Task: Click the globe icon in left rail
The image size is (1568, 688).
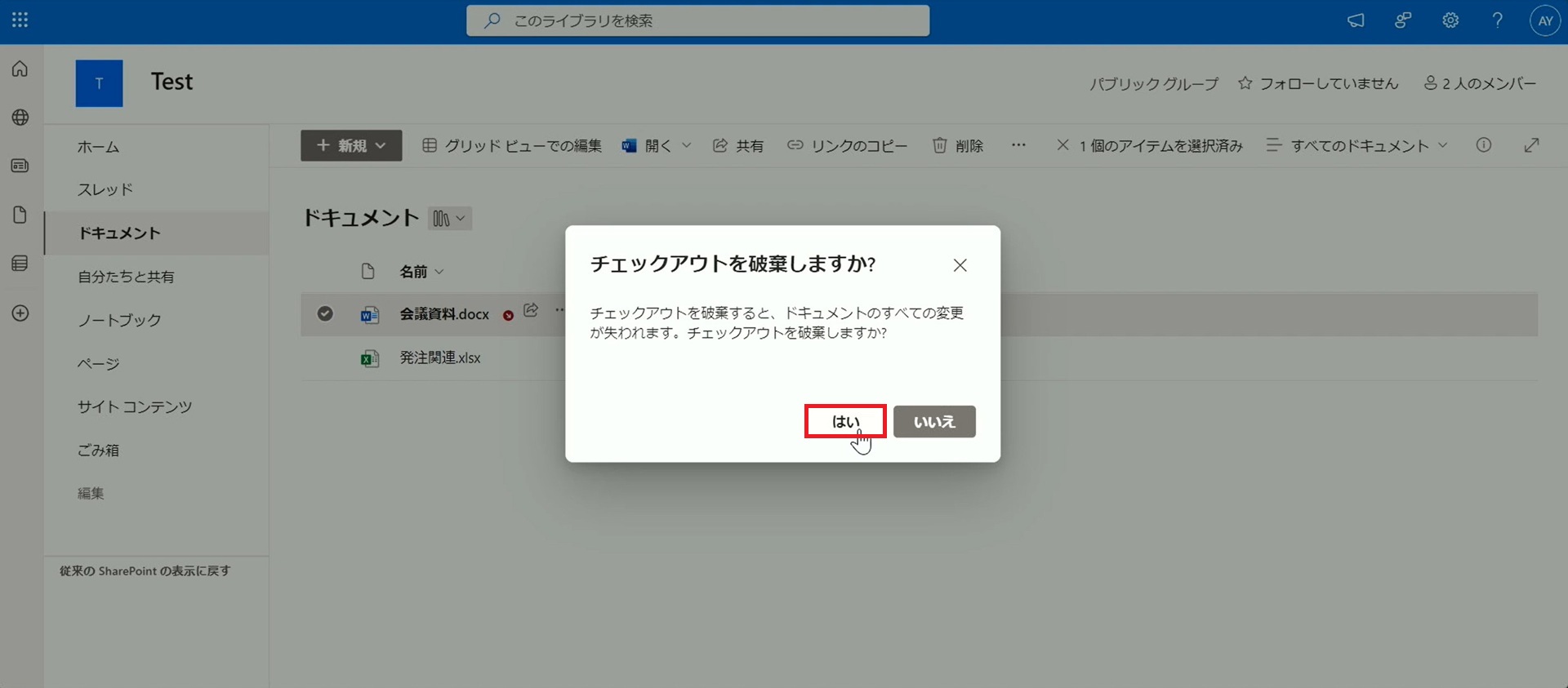Action: click(x=20, y=118)
